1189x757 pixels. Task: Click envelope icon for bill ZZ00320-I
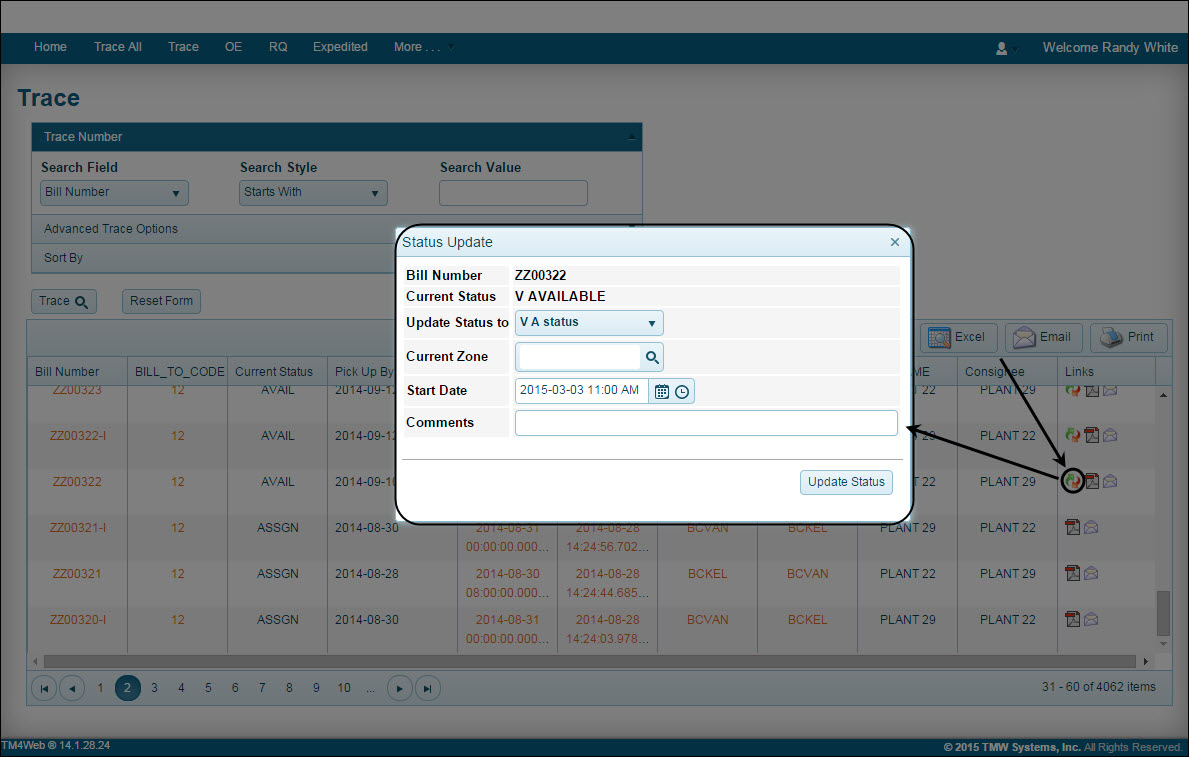(x=1091, y=619)
